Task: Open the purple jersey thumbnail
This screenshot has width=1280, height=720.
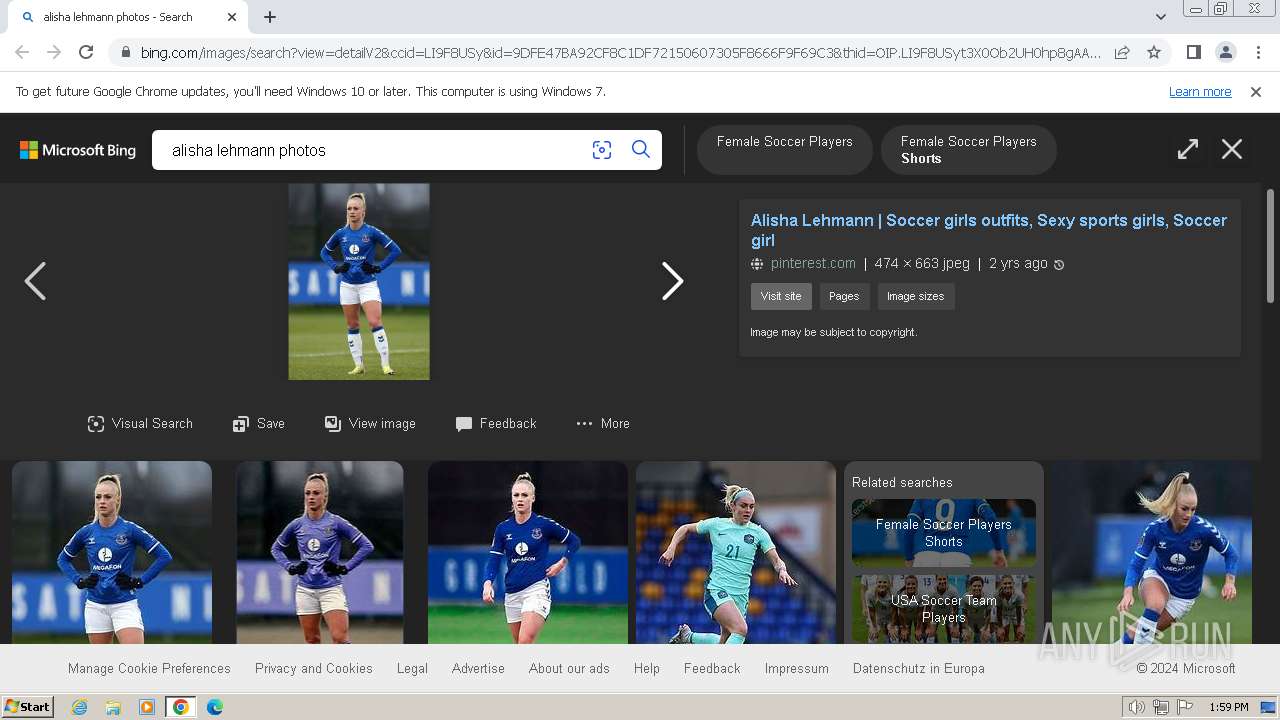Action: pos(320,552)
